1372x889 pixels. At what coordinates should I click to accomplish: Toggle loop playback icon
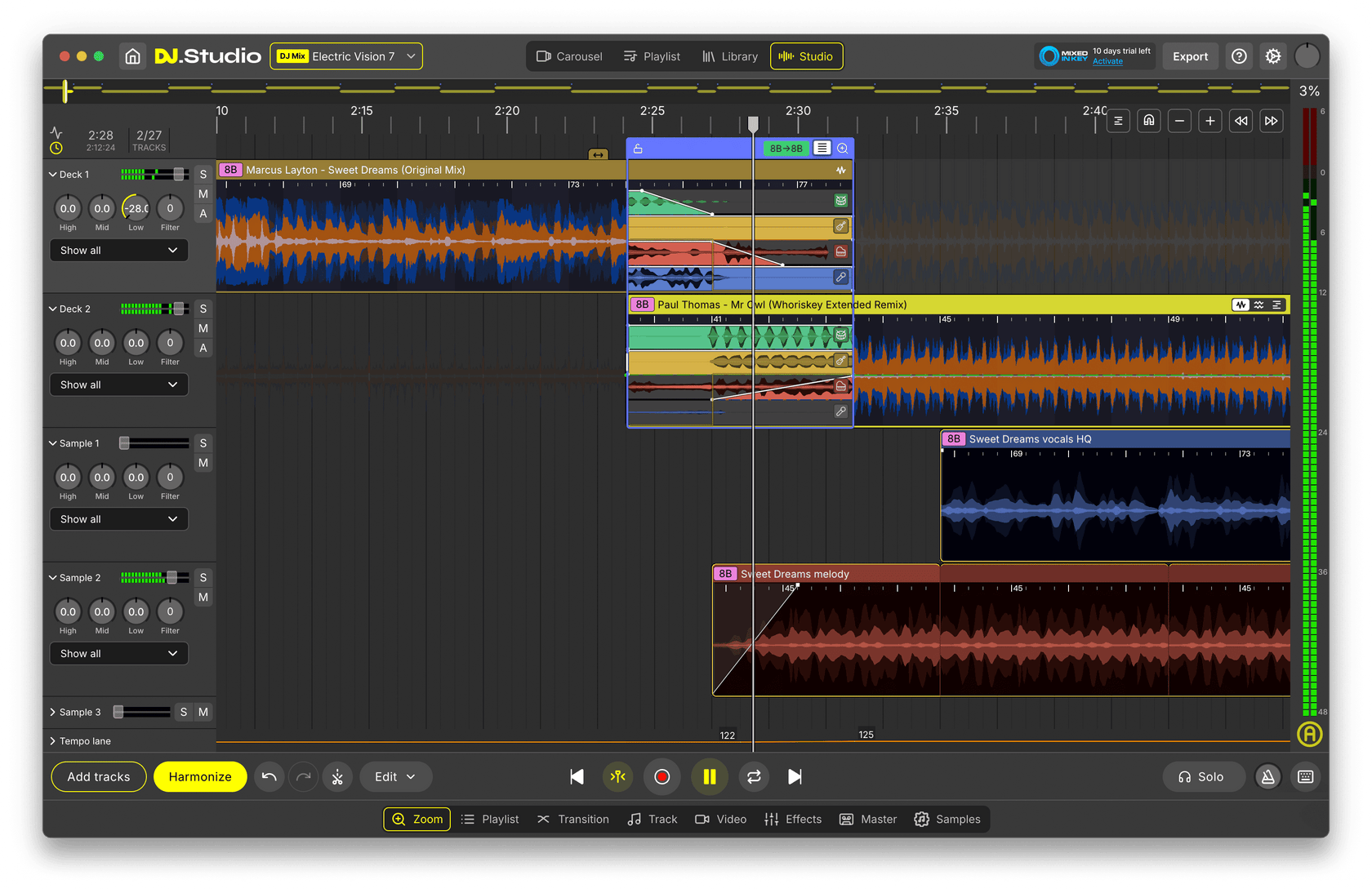click(754, 777)
